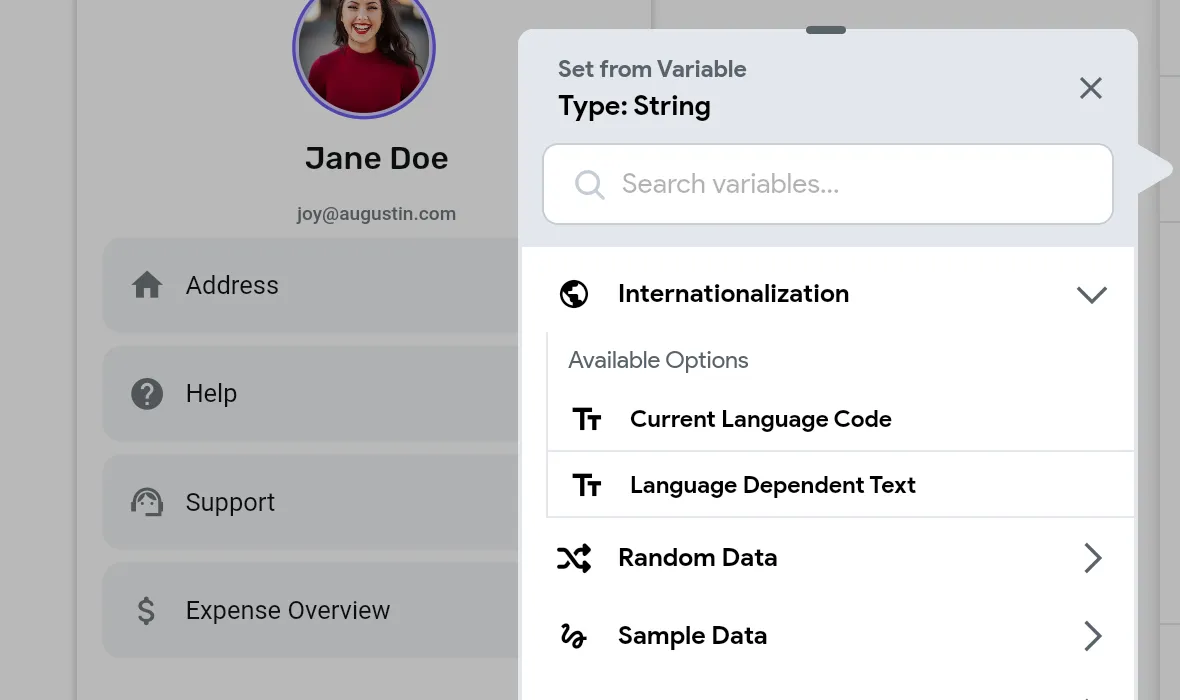Click the headset Support icon
Screen dimensions: 1180x700
[147, 502]
